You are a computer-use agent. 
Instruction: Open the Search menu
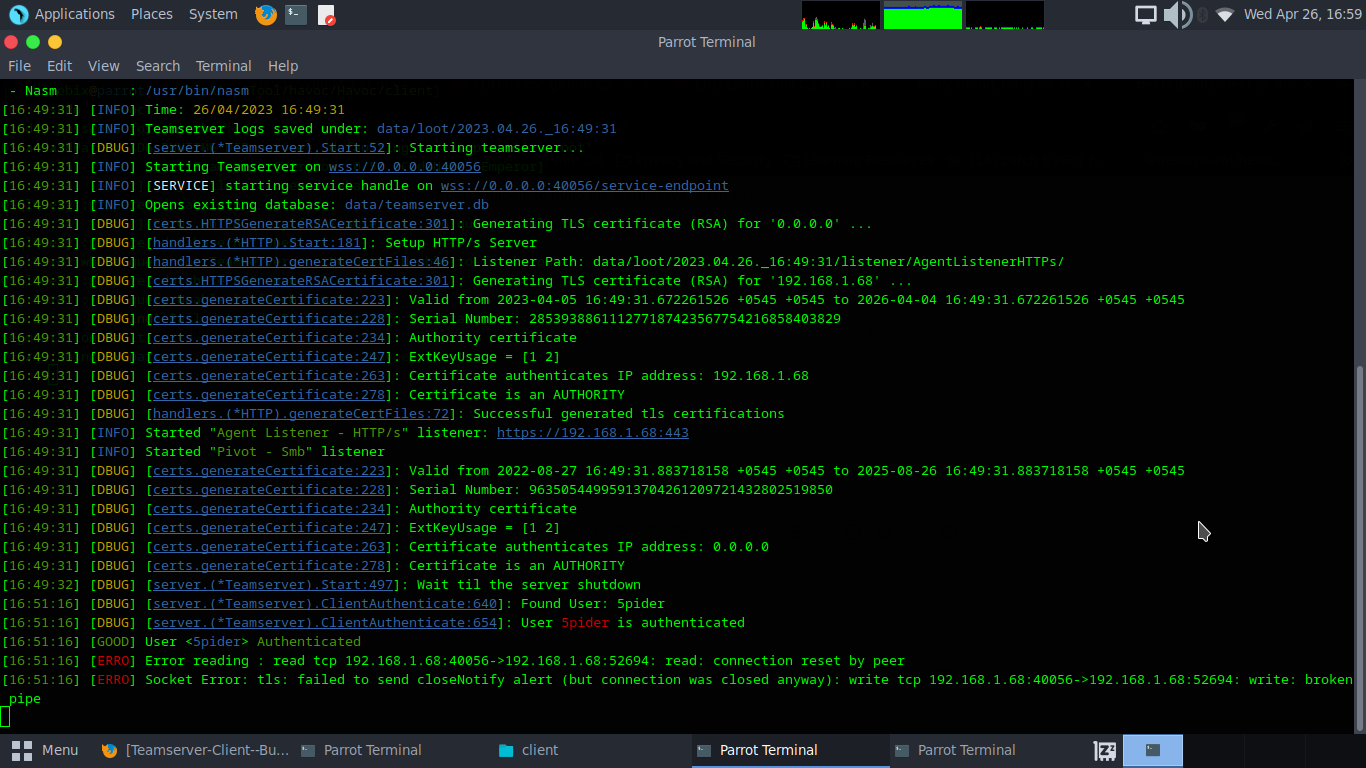(x=158, y=66)
